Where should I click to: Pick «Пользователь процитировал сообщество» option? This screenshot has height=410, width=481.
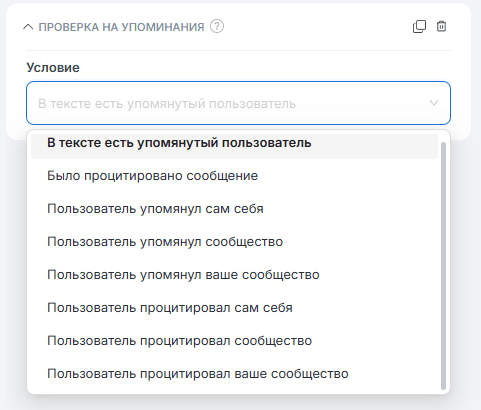234,341
